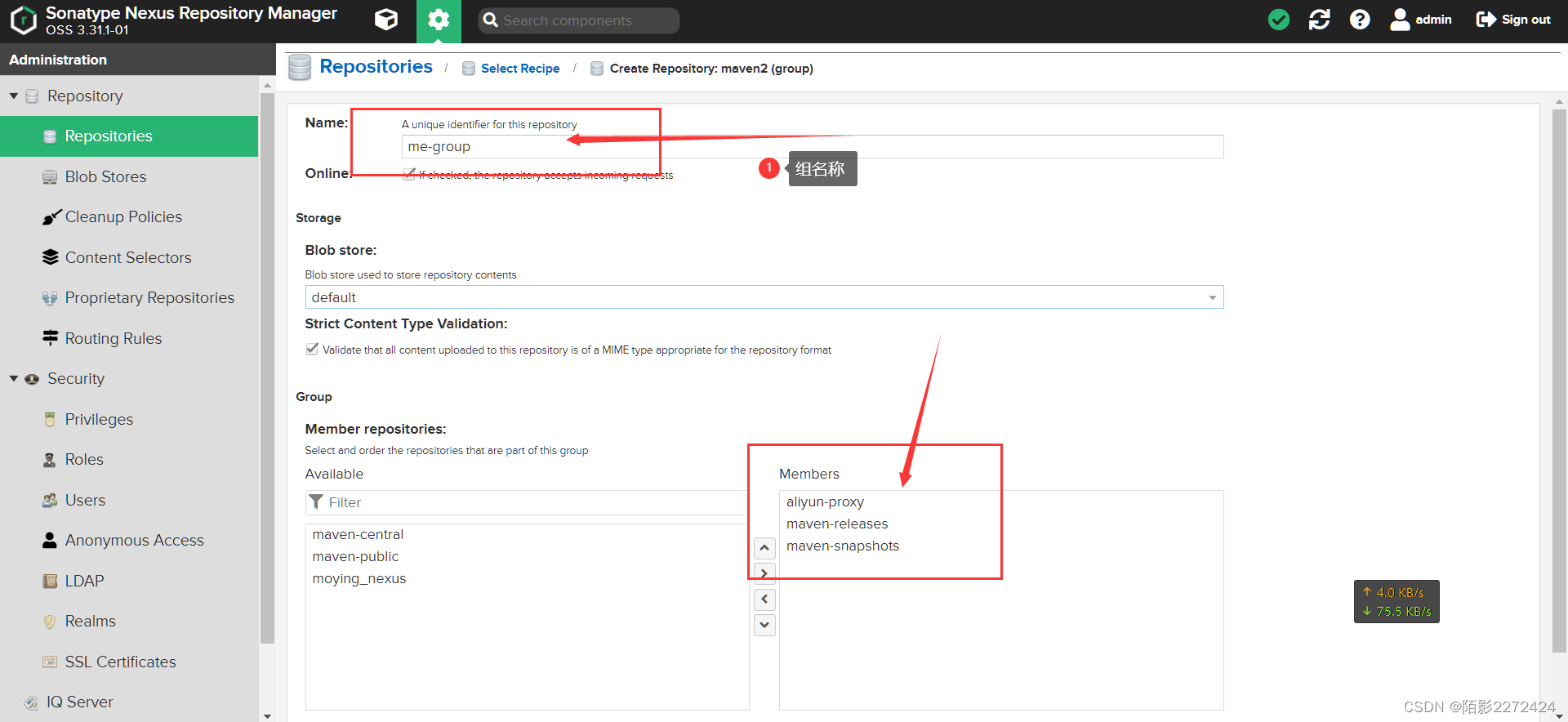Viewport: 1568px width, 722px height.
Task: Open the Repositories menu item
Action: pyautogui.click(x=129, y=136)
